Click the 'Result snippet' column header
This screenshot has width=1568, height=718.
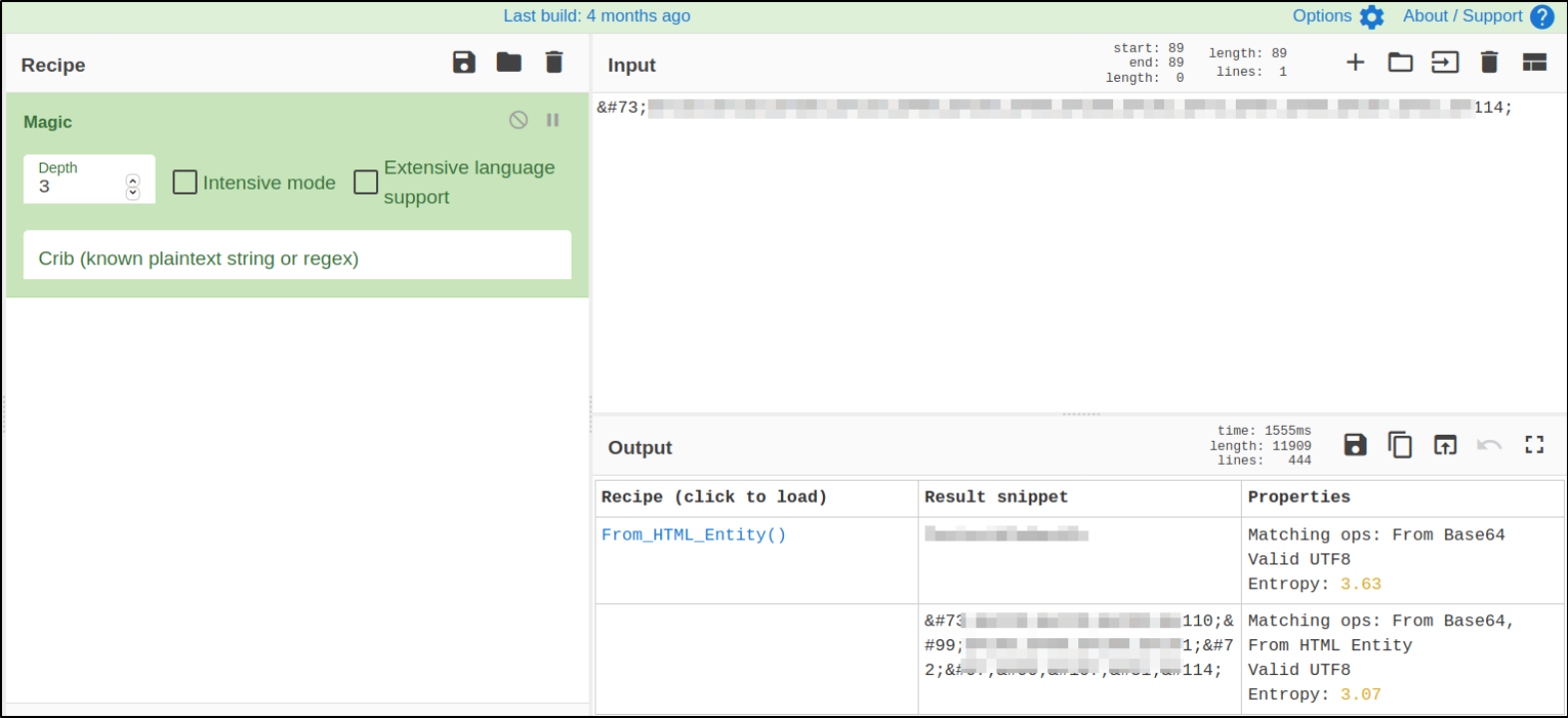tap(996, 497)
